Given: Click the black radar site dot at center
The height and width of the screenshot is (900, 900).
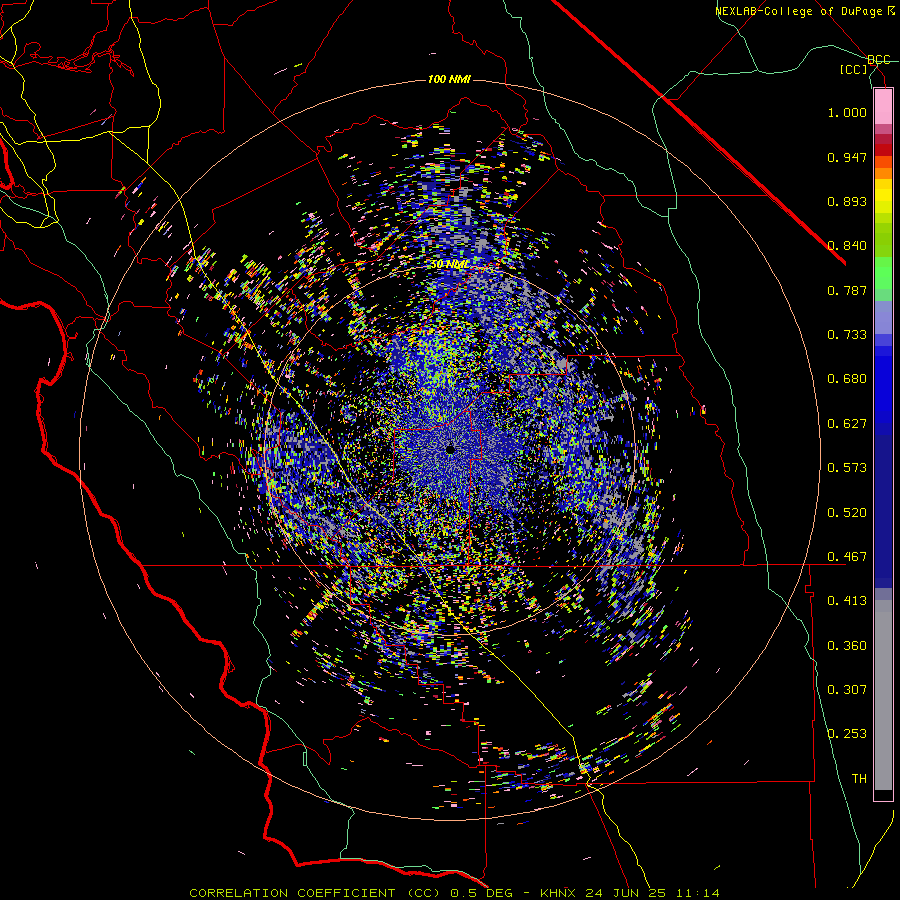Looking at the screenshot, I should [x=450, y=449].
